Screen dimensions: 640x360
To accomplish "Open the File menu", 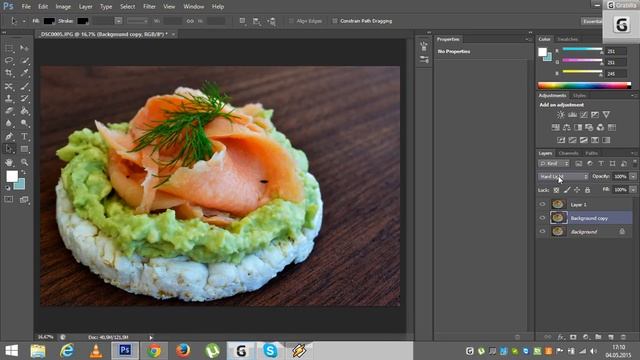I will (26, 7).
